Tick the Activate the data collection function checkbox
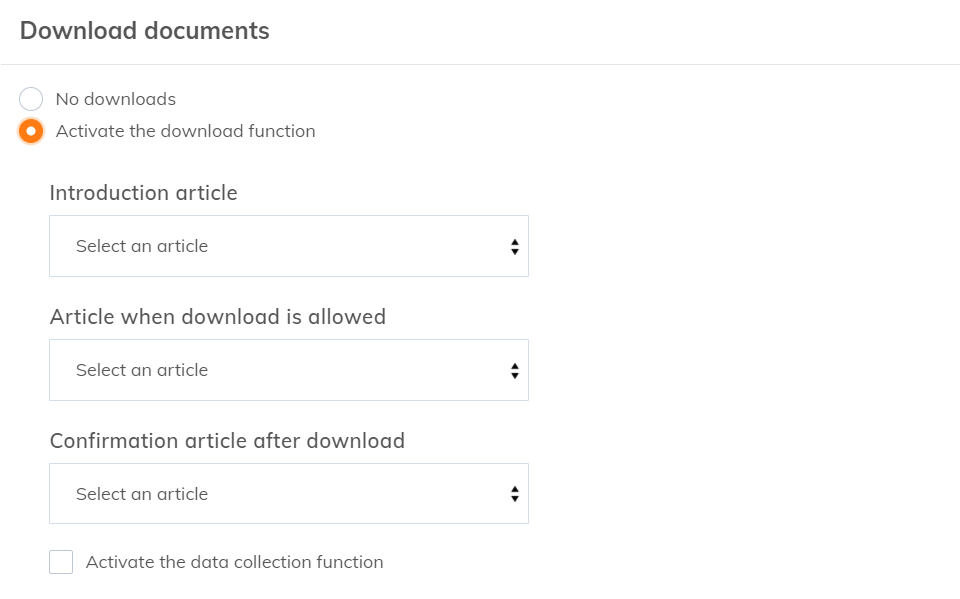 (61, 562)
